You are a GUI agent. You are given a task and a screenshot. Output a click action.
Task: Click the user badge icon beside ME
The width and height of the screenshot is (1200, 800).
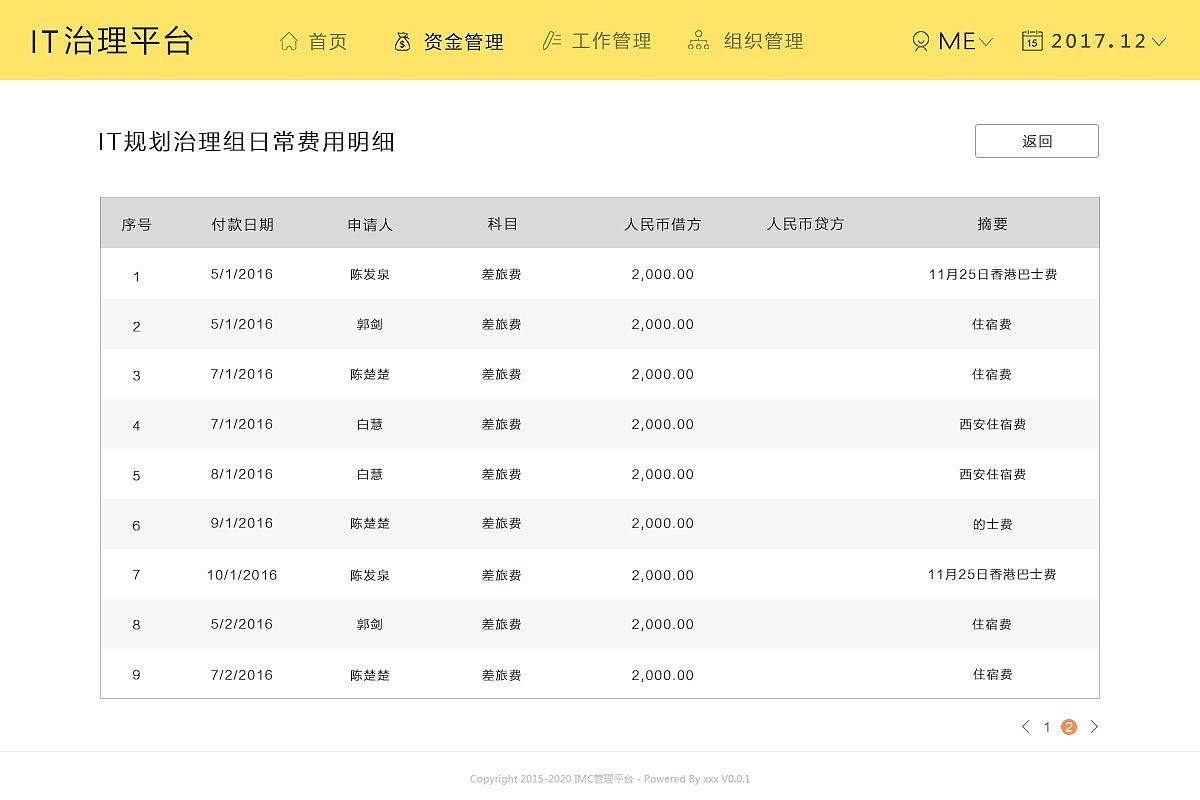coord(921,41)
